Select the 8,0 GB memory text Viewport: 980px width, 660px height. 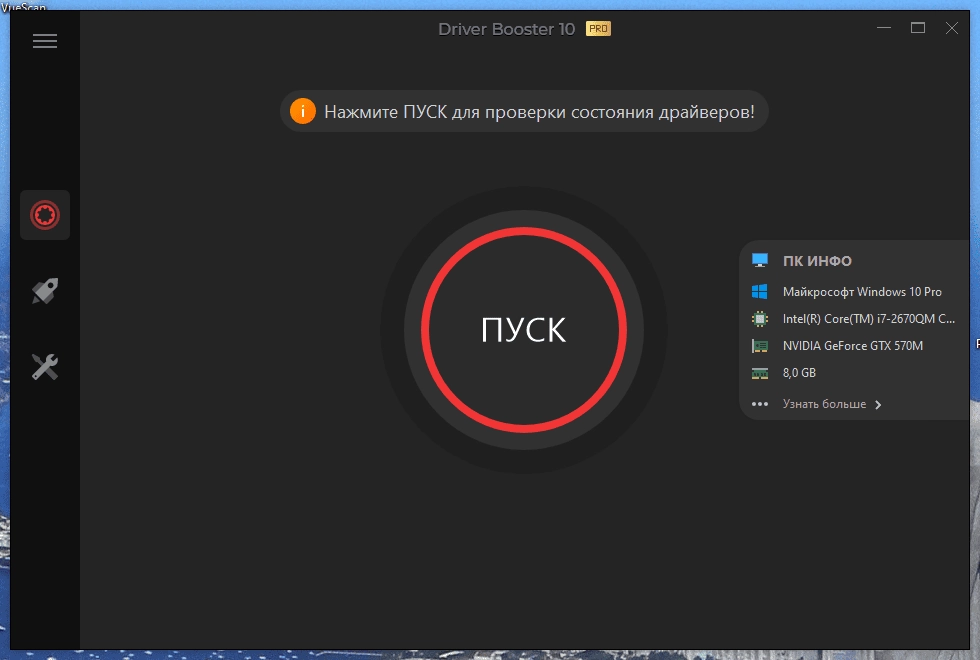pos(799,373)
